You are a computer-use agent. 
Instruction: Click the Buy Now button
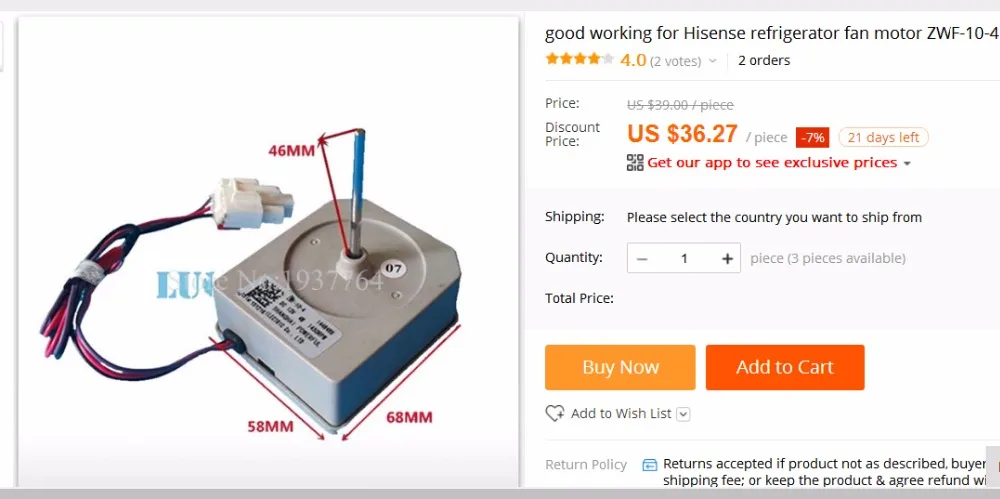(620, 368)
